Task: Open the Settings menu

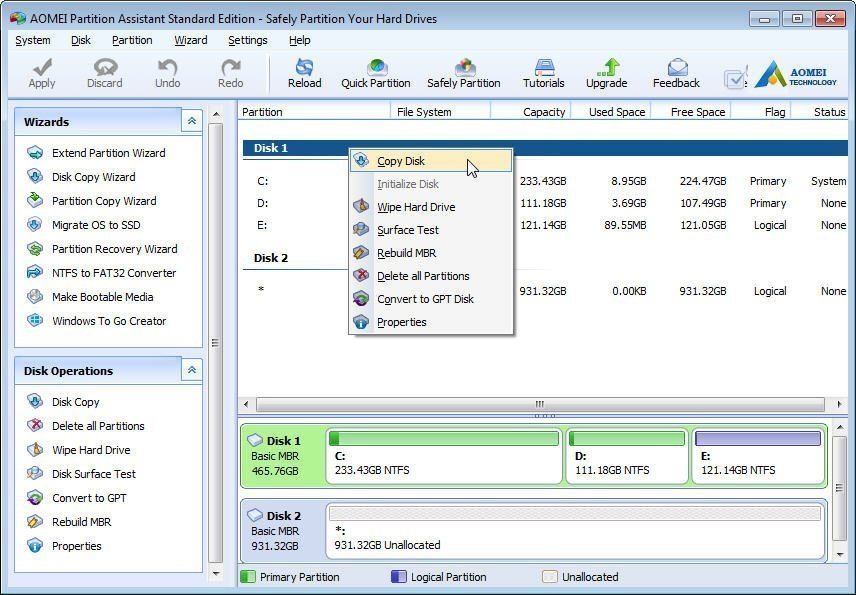Action: (x=248, y=40)
